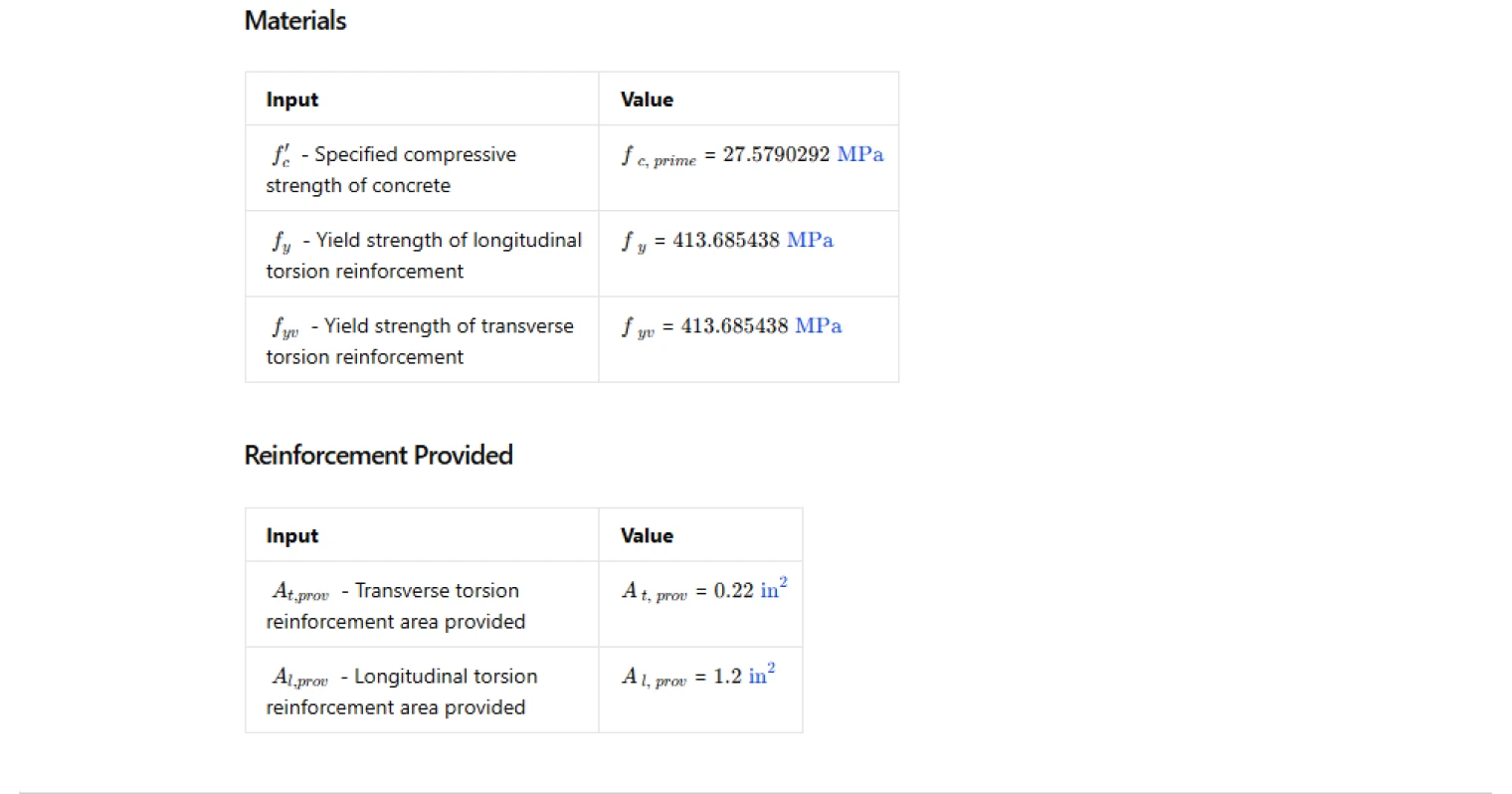This screenshot has width=1512, height=794.
Task: Select the f y value 413.685438
Action: (726, 240)
